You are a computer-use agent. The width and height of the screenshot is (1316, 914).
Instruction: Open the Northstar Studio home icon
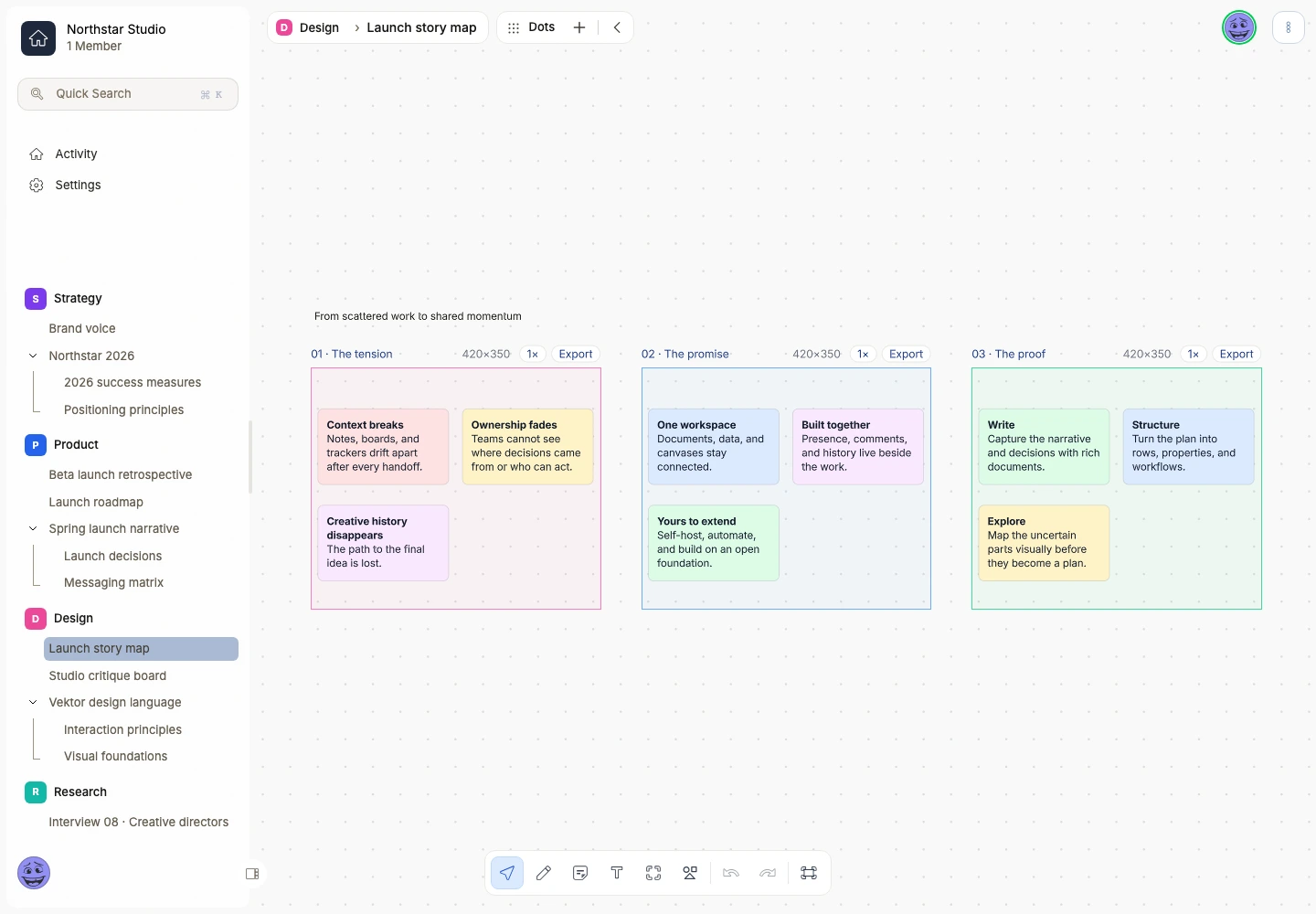point(38,38)
